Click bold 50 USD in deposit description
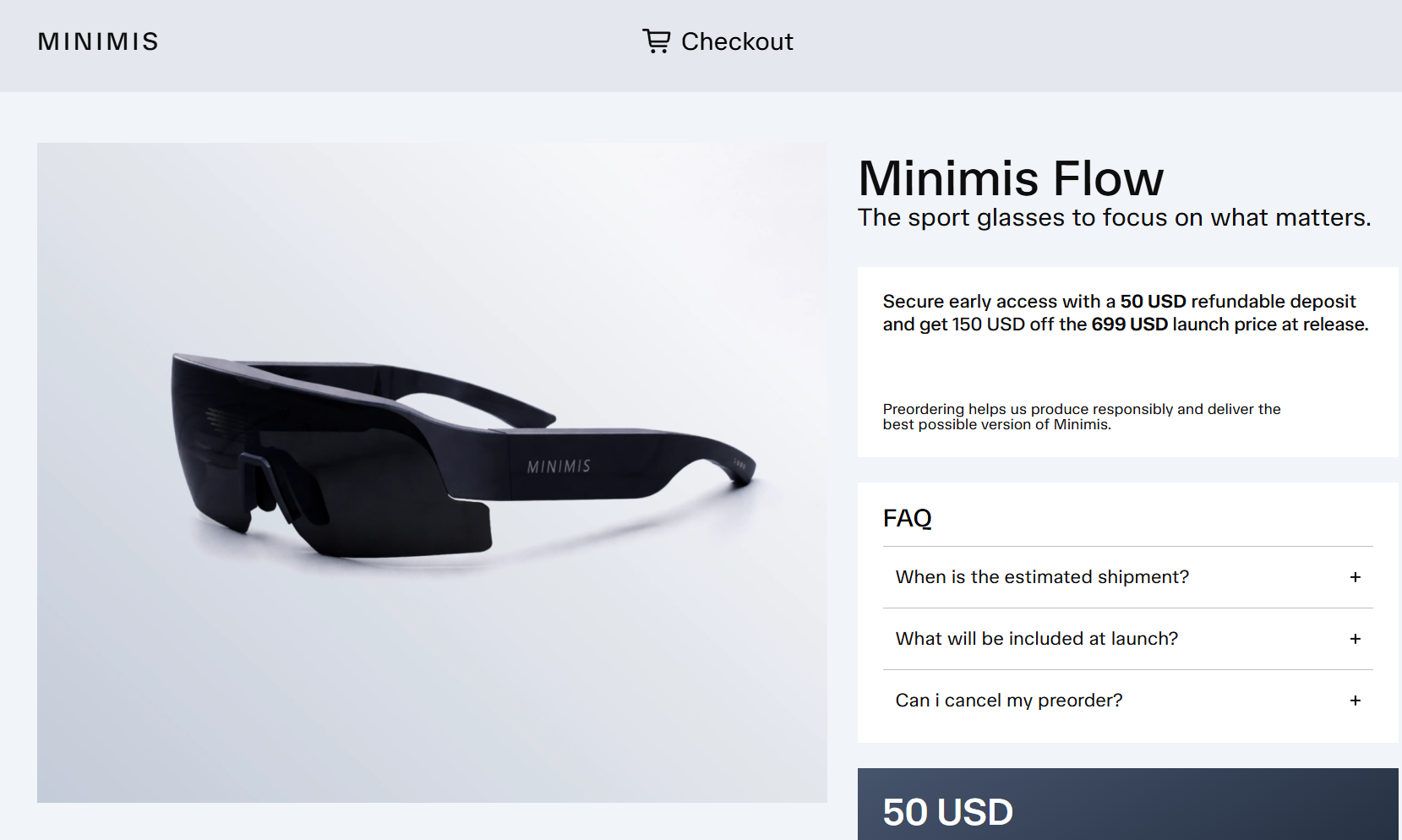This screenshot has width=1402, height=840. point(1153,302)
